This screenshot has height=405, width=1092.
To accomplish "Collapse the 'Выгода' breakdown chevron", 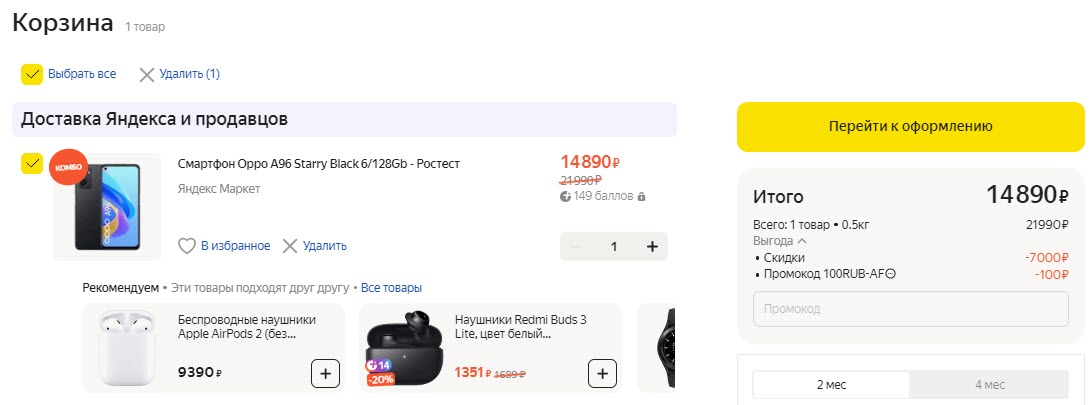I will tap(801, 241).
